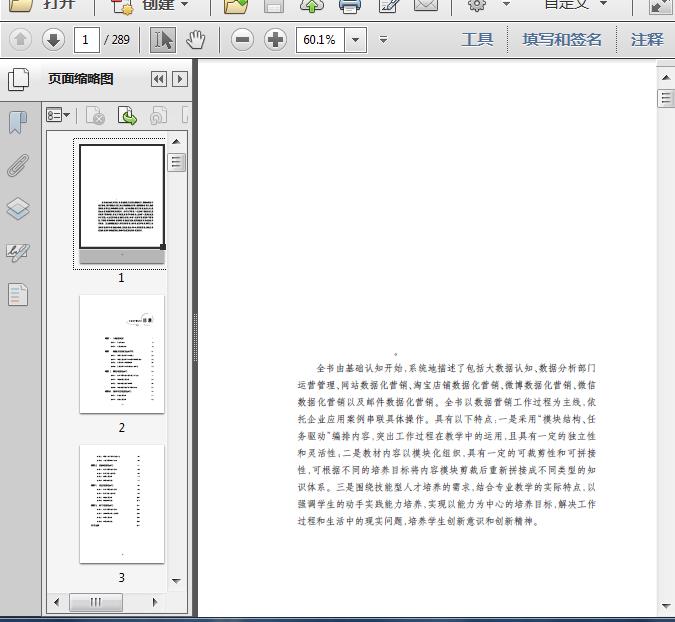Click the cloud upload icon
The width and height of the screenshot is (675, 622).
(312, 6)
